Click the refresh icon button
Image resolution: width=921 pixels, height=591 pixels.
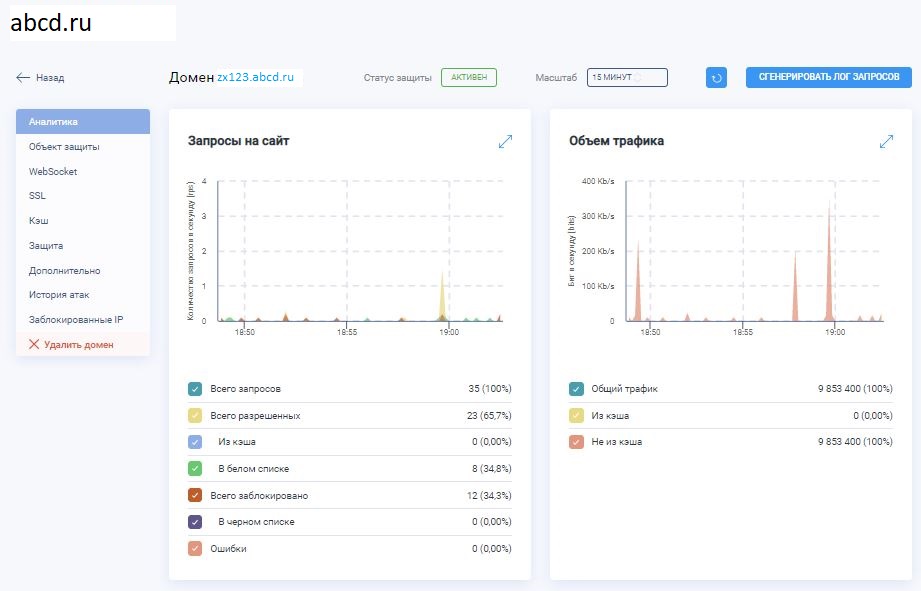716,77
